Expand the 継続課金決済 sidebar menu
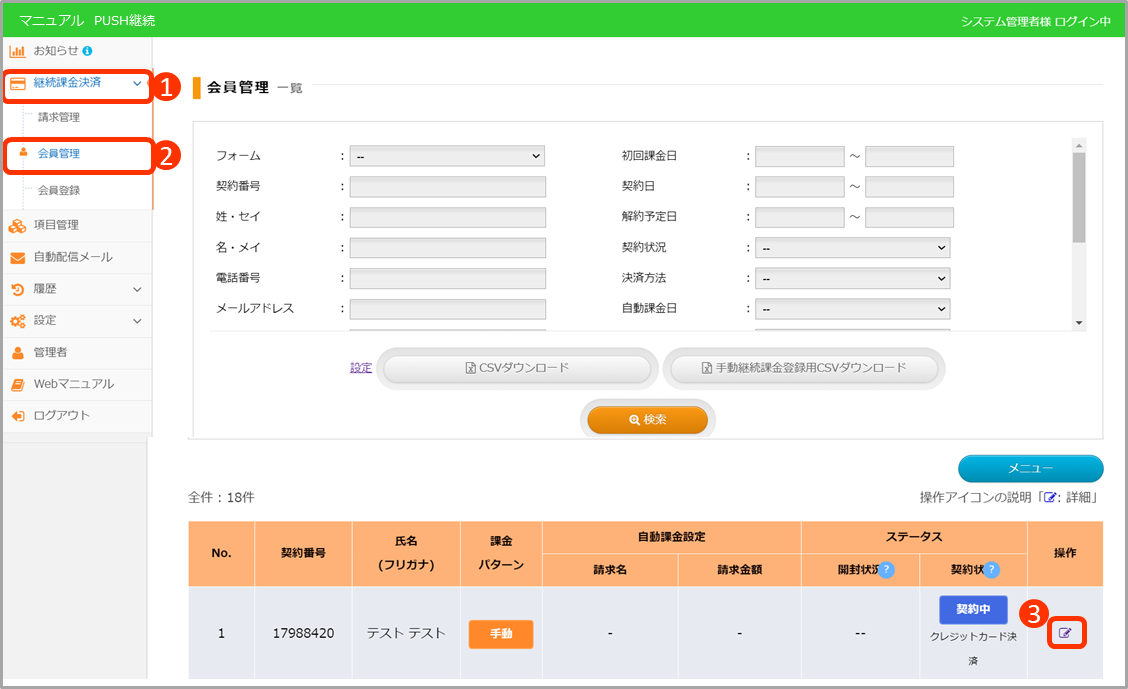The image size is (1128, 689). pos(76,83)
